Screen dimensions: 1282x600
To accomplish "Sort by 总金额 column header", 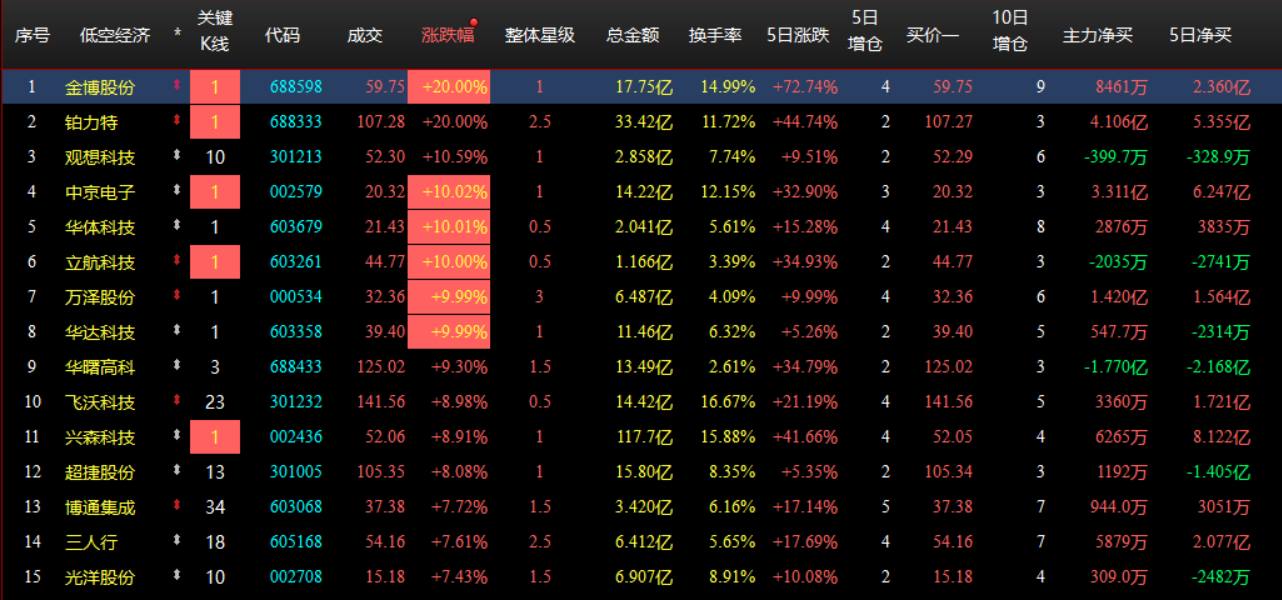I will pyautogui.click(x=633, y=35).
